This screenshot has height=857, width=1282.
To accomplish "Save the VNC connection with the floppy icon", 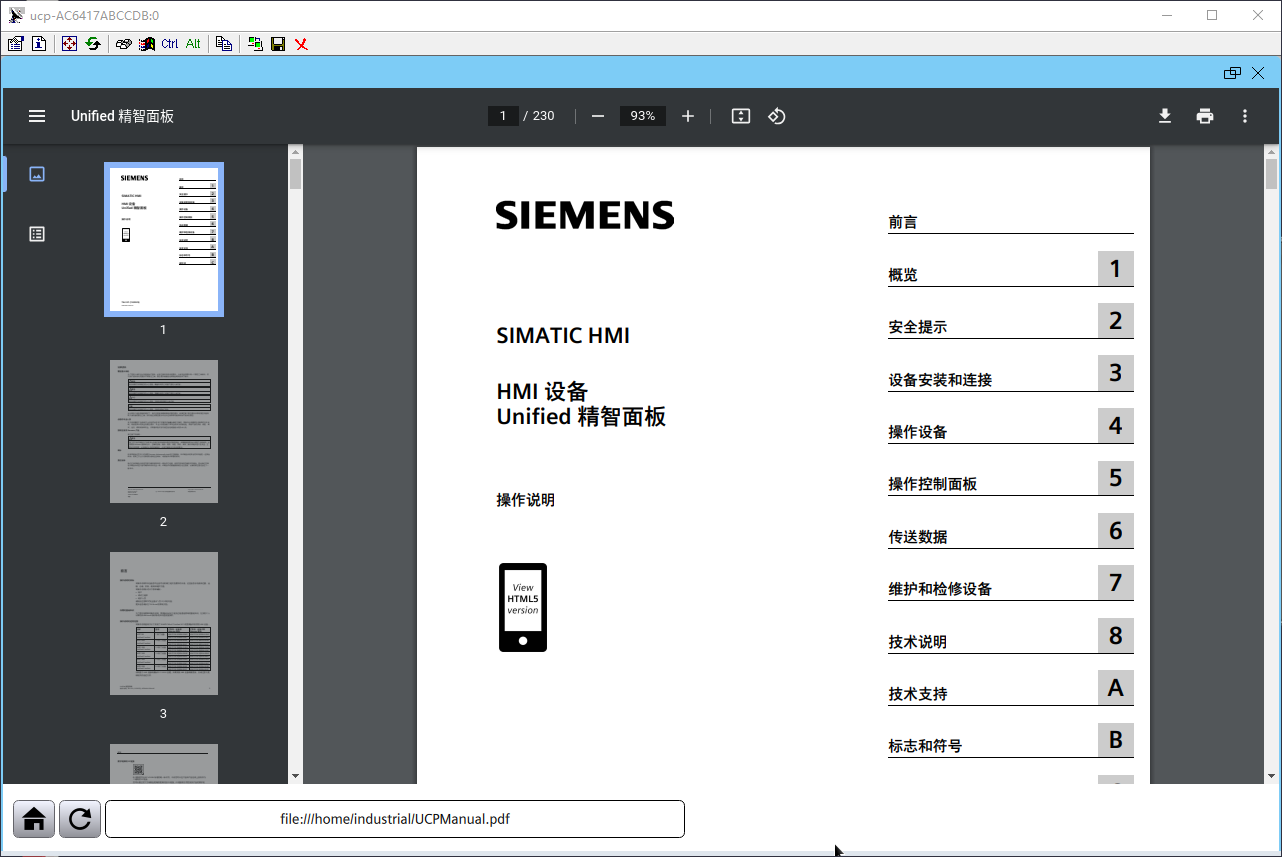I will [278, 44].
